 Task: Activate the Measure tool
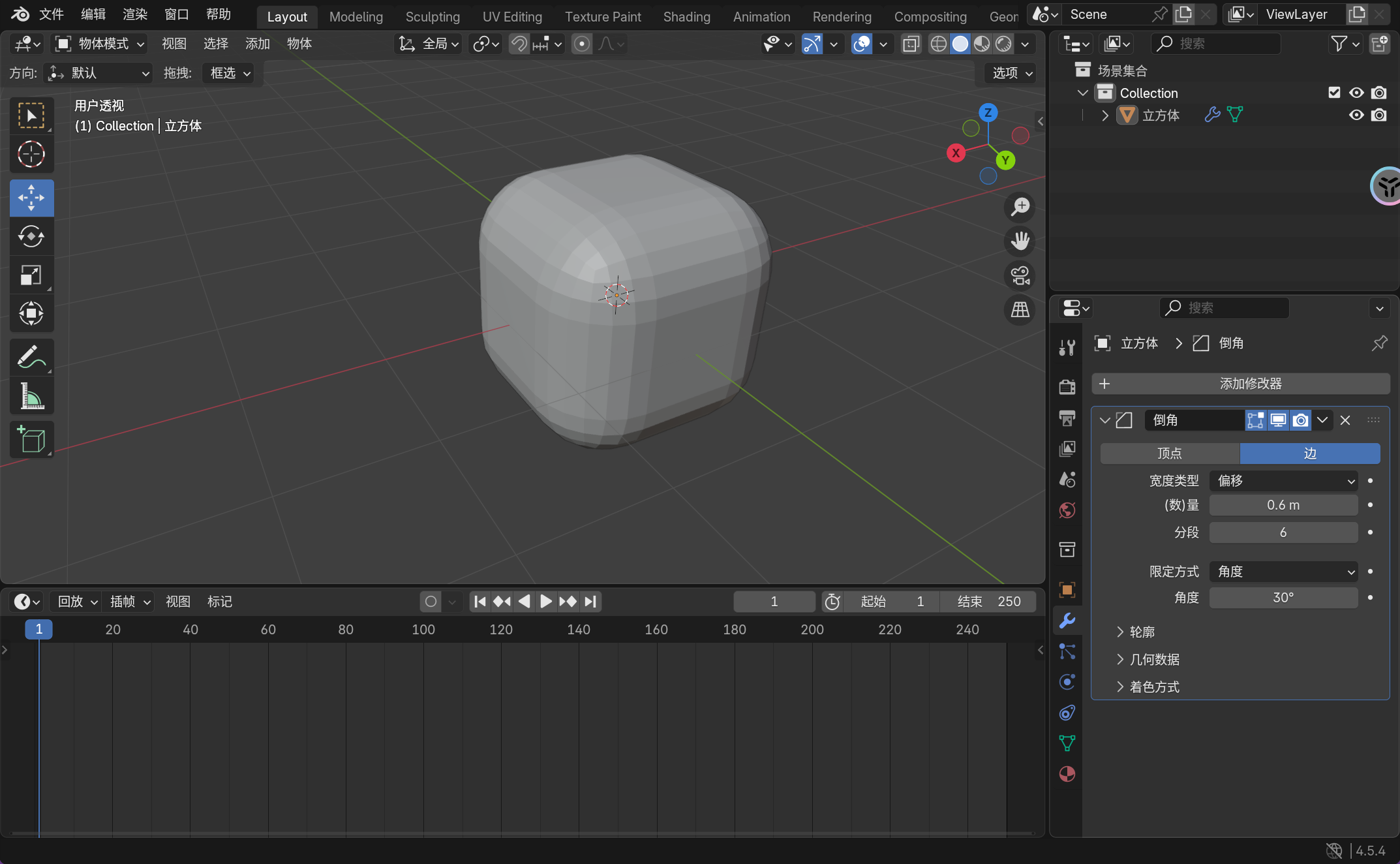pyautogui.click(x=31, y=396)
